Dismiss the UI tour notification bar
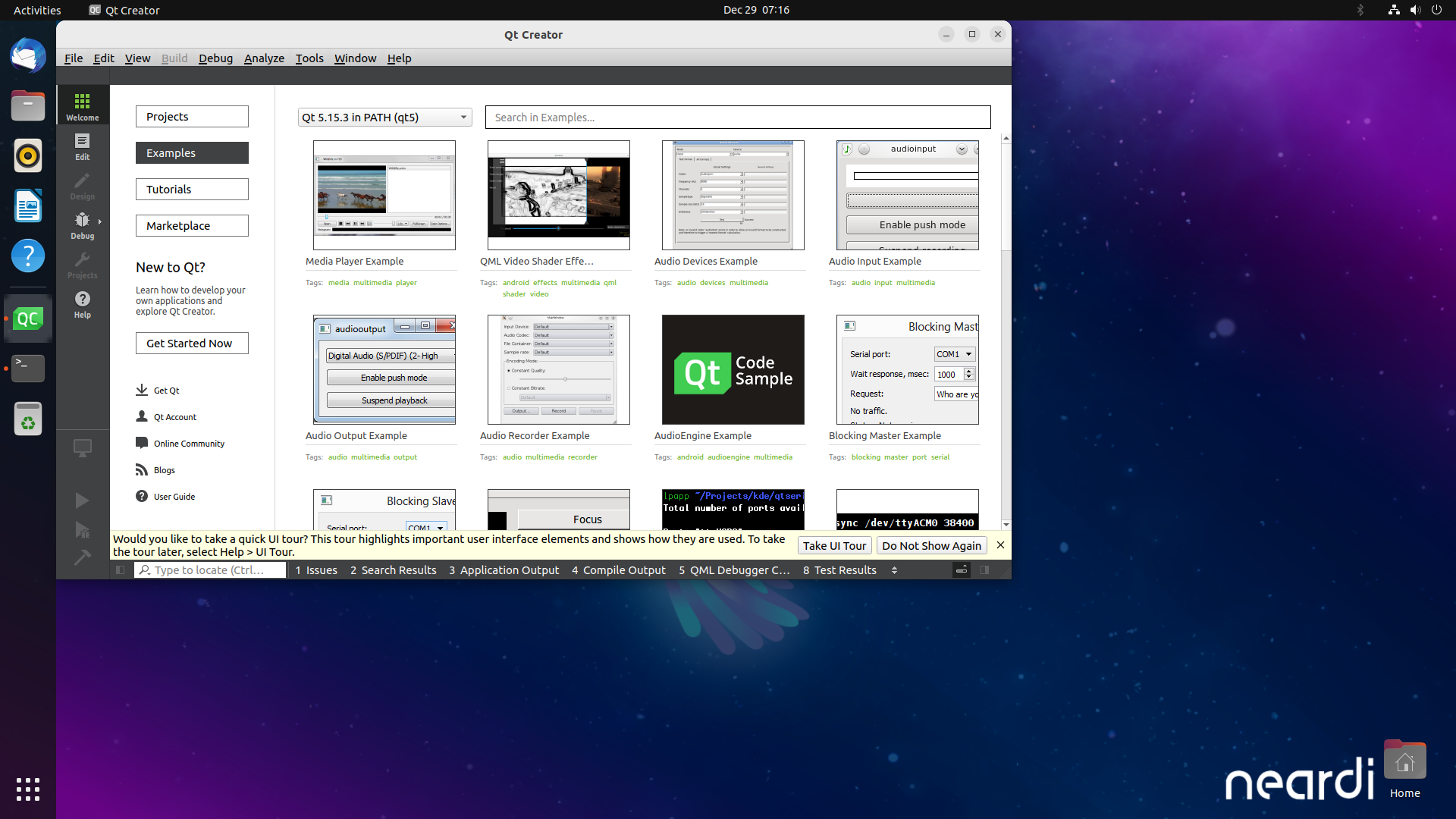This screenshot has height=819, width=1456. 1000,544
